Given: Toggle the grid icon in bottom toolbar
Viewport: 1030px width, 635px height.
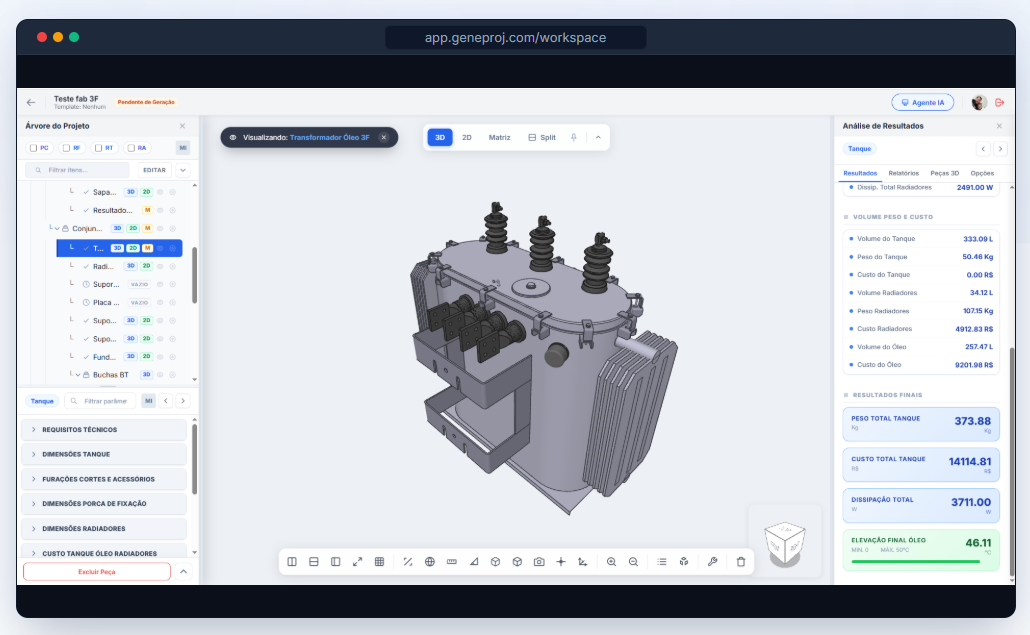Looking at the screenshot, I should pos(379,561).
